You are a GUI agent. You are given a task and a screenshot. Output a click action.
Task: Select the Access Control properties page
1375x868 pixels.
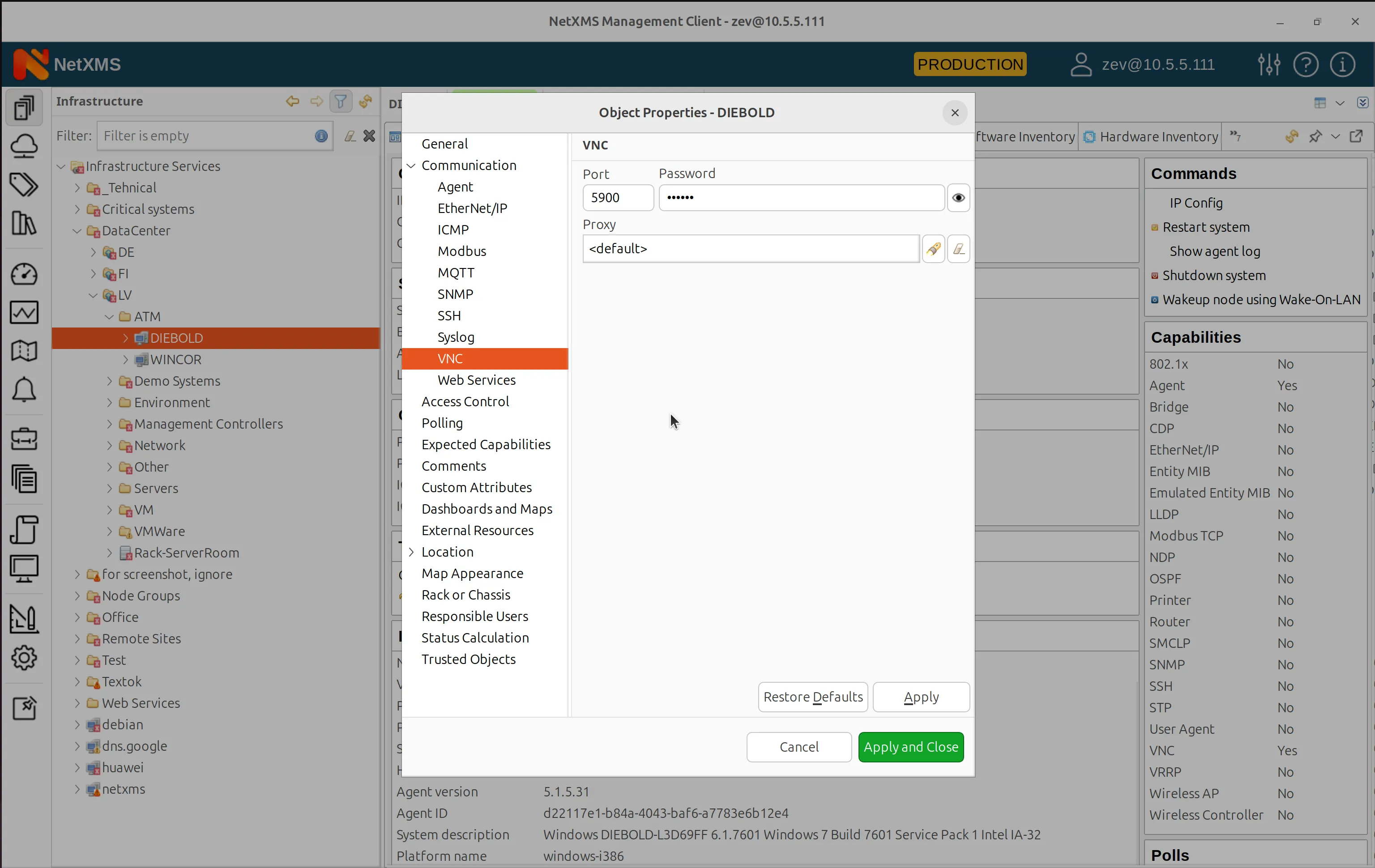pyautogui.click(x=465, y=401)
